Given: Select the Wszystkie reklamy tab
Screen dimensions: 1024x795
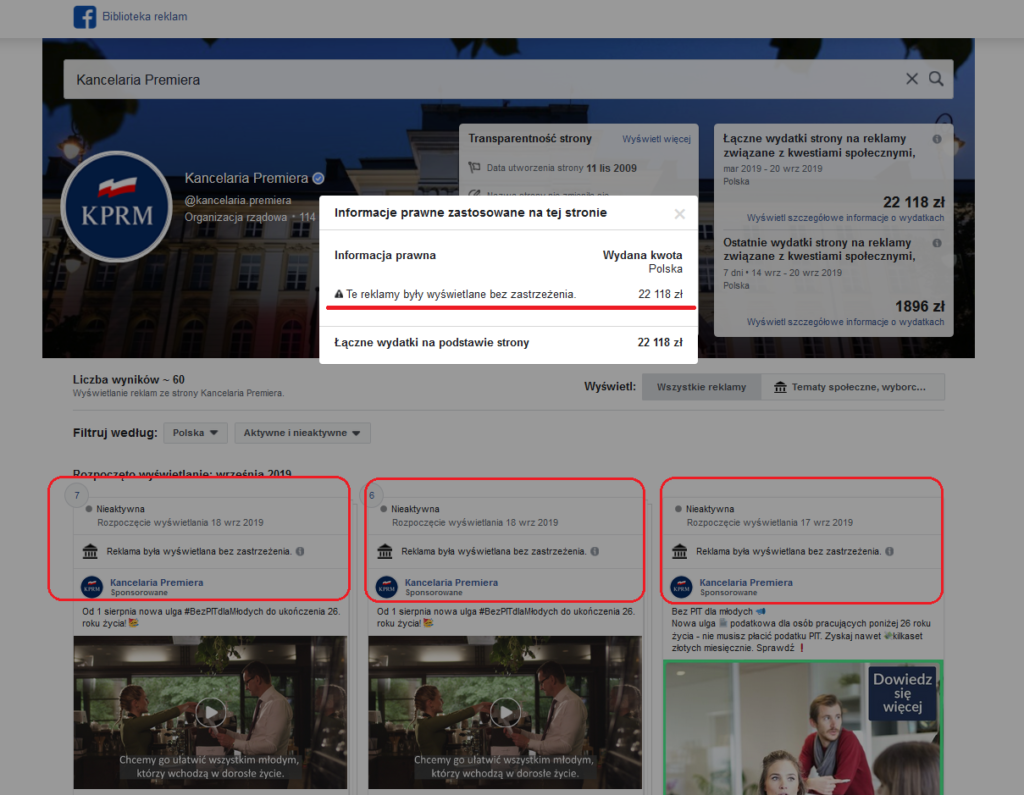Looking at the screenshot, I should coord(701,387).
